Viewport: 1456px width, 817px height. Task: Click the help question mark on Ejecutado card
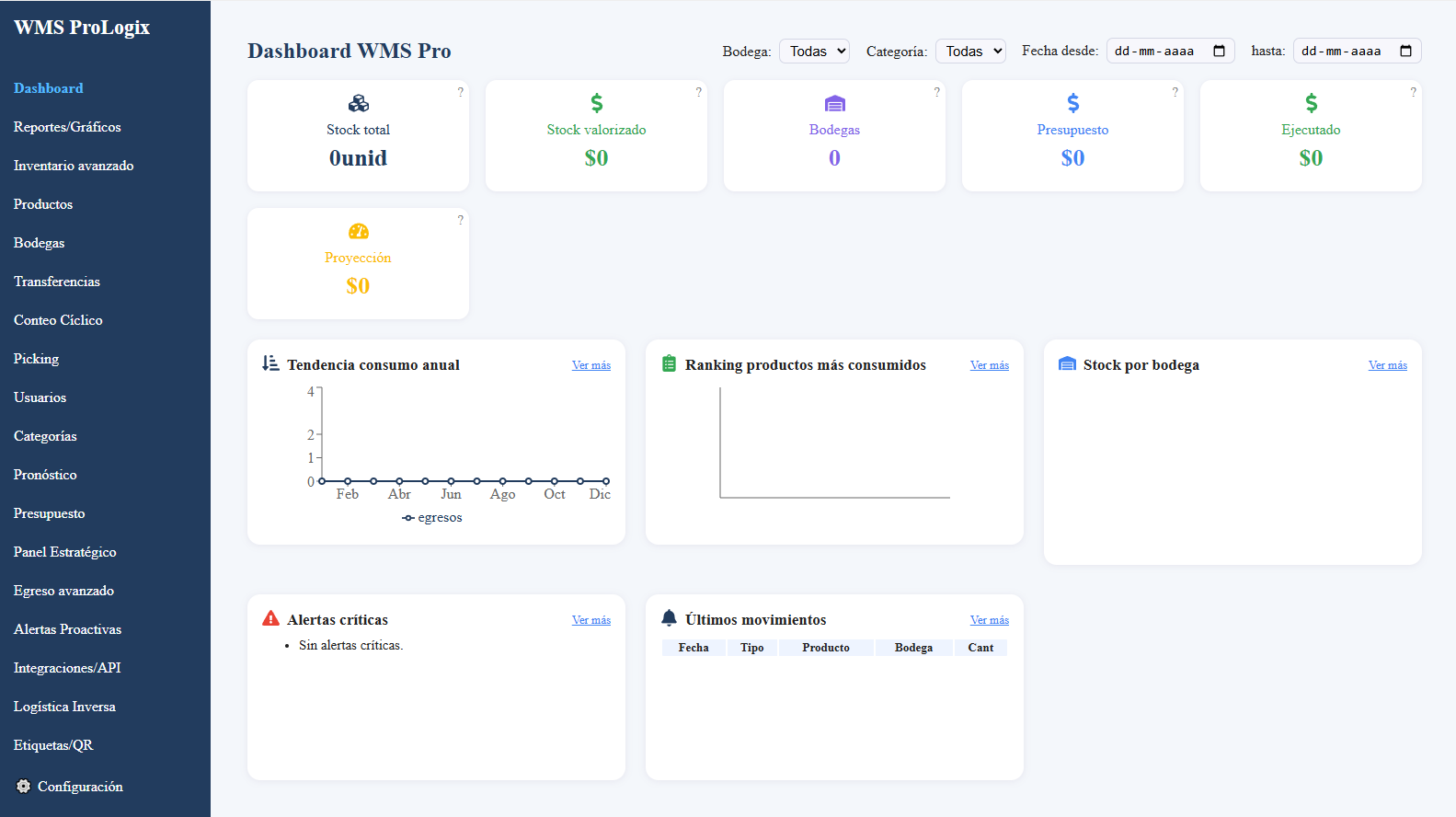pyautogui.click(x=1413, y=92)
